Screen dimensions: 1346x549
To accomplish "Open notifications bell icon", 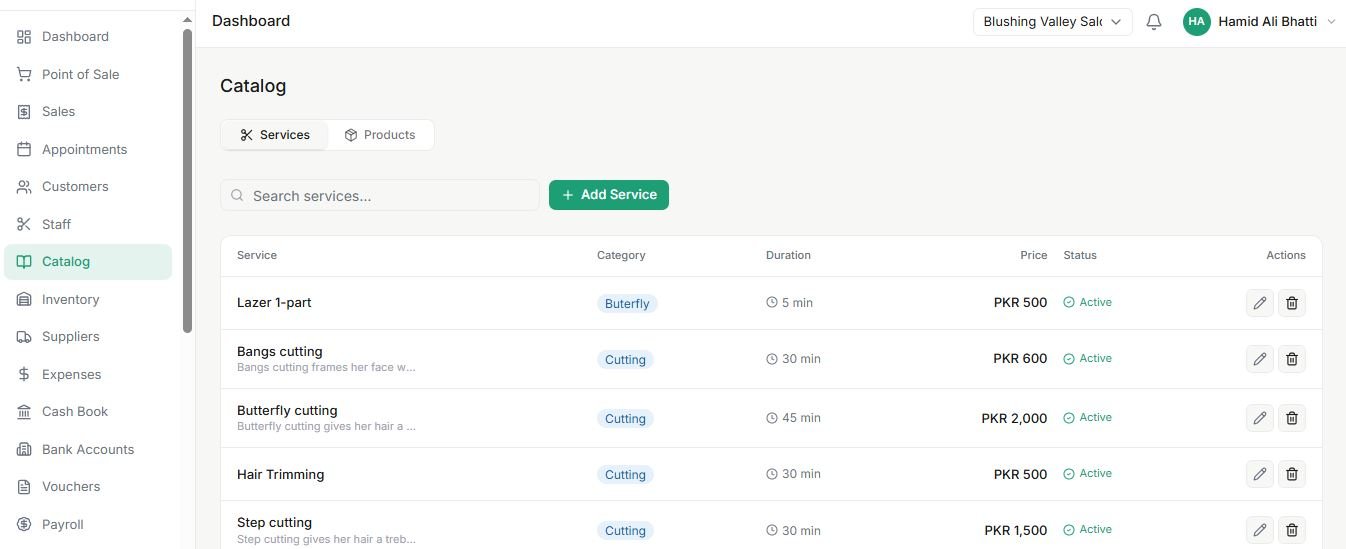I will (x=1154, y=22).
